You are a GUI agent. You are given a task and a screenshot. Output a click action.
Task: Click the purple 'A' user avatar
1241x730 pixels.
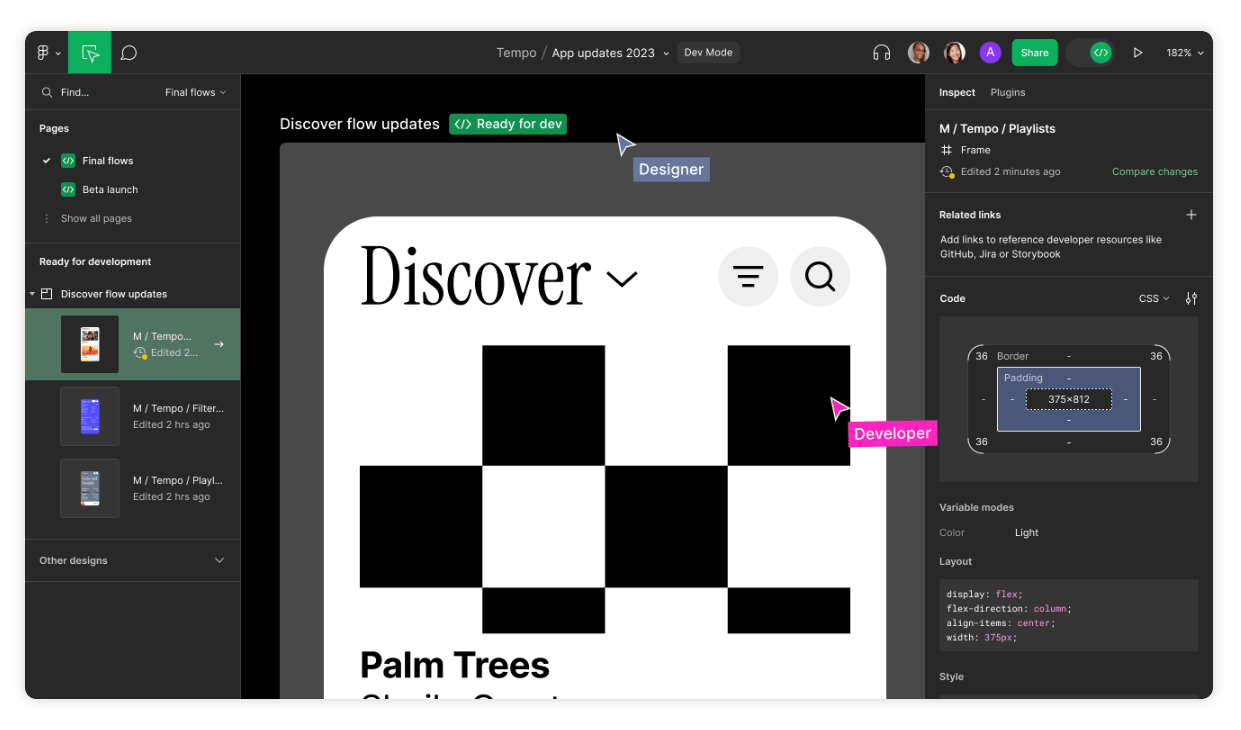[x=990, y=53]
